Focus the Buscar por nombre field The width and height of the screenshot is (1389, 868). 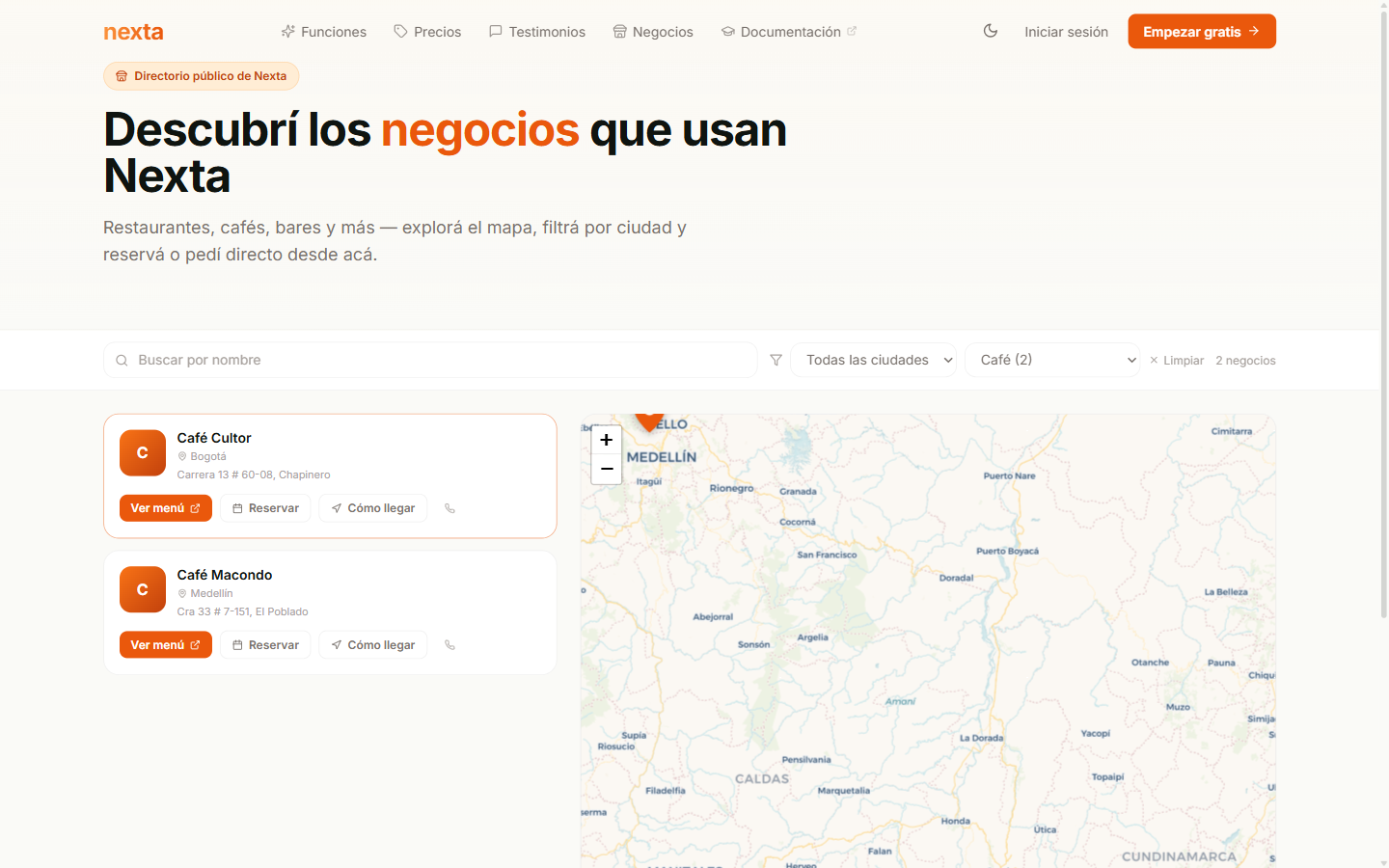[x=430, y=360]
